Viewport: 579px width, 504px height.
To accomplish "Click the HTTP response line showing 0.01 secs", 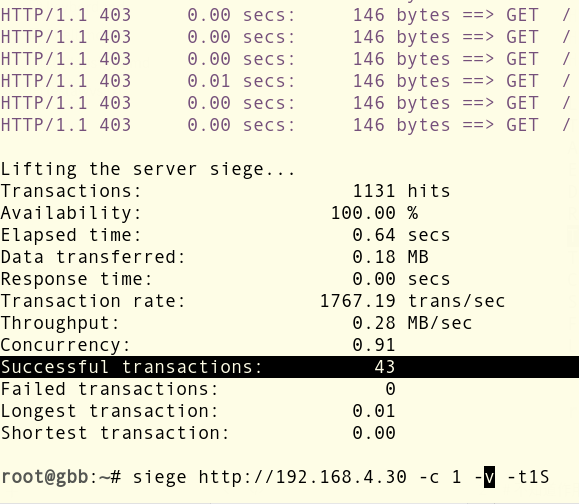I will [286, 81].
